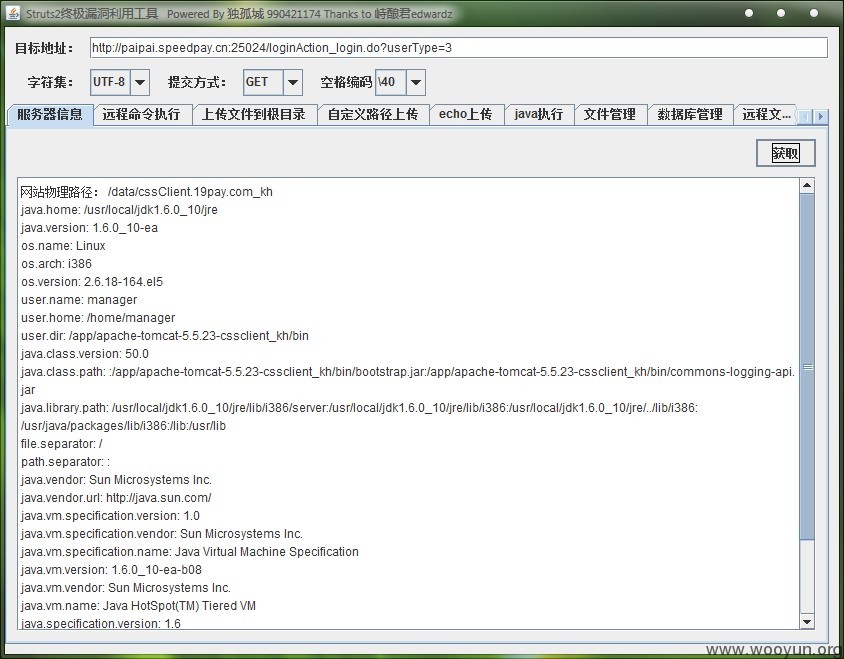Click the middle window control dot in title bar
Image resolution: width=844 pixels, height=659 pixels.
tap(780, 13)
